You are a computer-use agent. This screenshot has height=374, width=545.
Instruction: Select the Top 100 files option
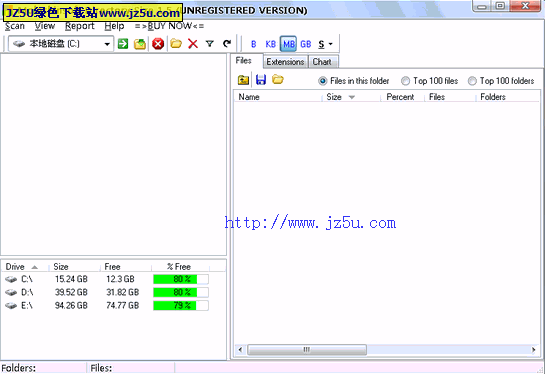tap(430, 81)
